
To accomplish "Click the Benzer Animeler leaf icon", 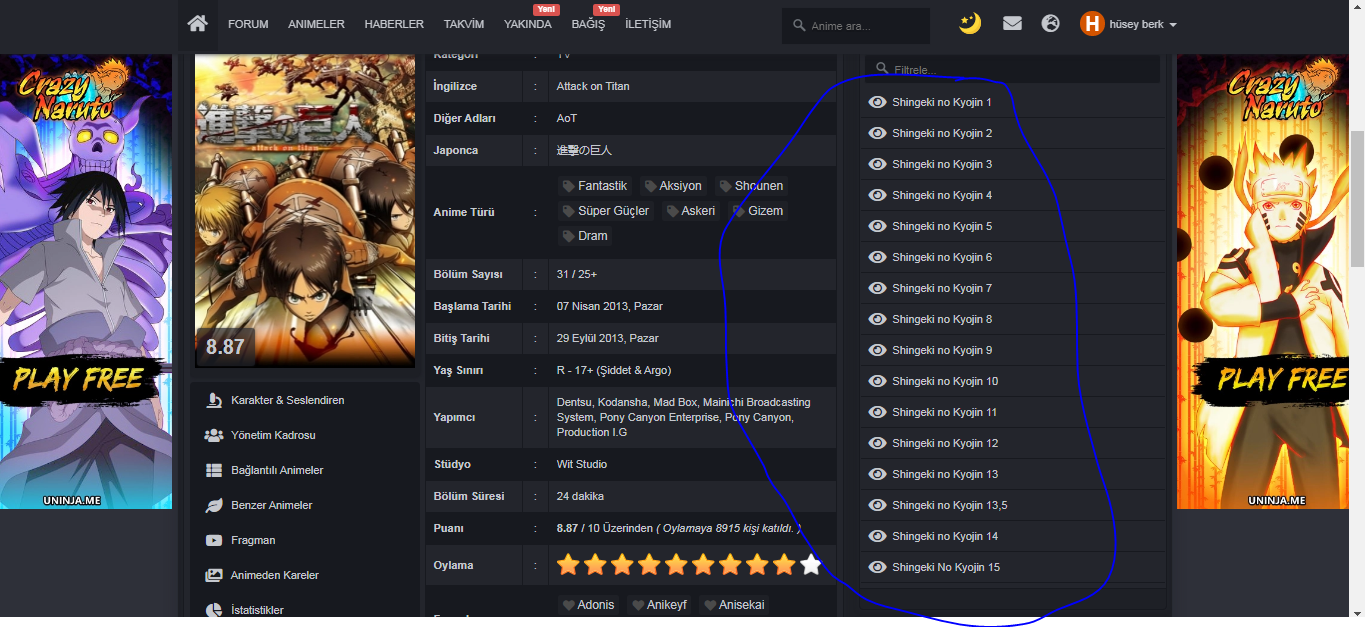I will click(x=213, y=505).
